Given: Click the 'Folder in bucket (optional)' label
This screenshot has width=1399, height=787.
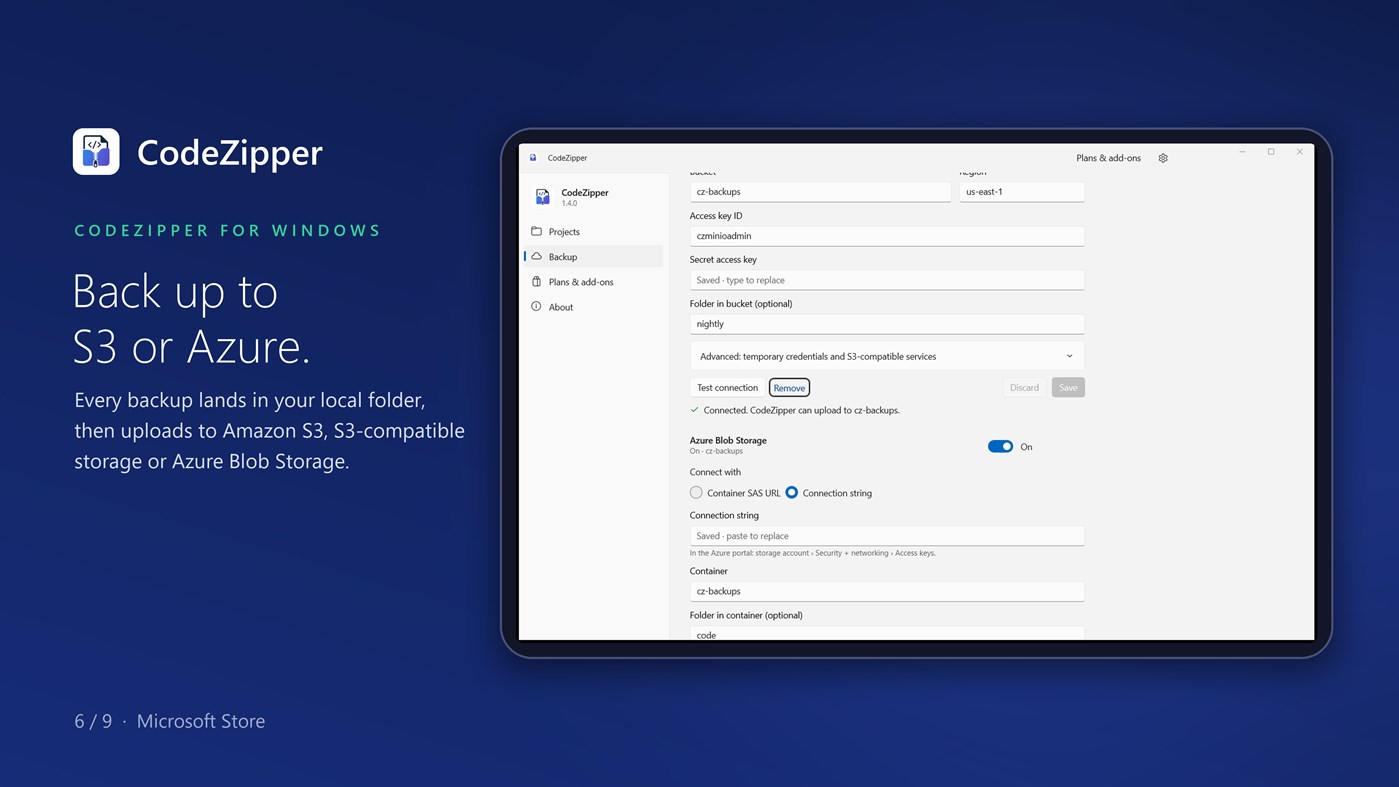Looking at the screenshot, I should tap(741, 304).
